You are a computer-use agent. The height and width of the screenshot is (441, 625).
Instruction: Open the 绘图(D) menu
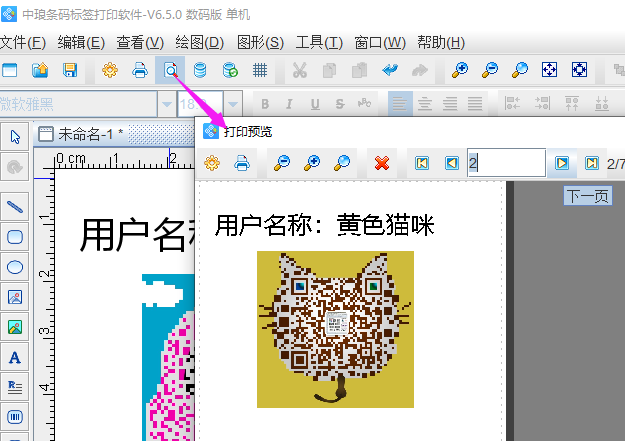pyautogui.click(x=199, y=42)
